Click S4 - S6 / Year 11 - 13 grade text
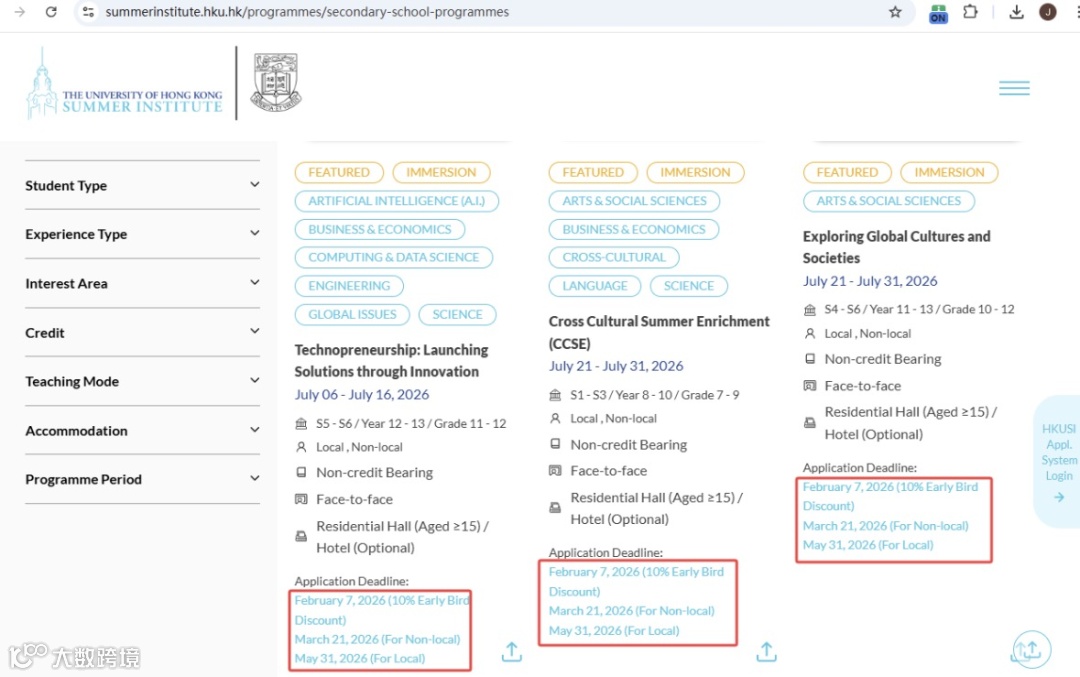1080x677 pixels. pos(920,309)
